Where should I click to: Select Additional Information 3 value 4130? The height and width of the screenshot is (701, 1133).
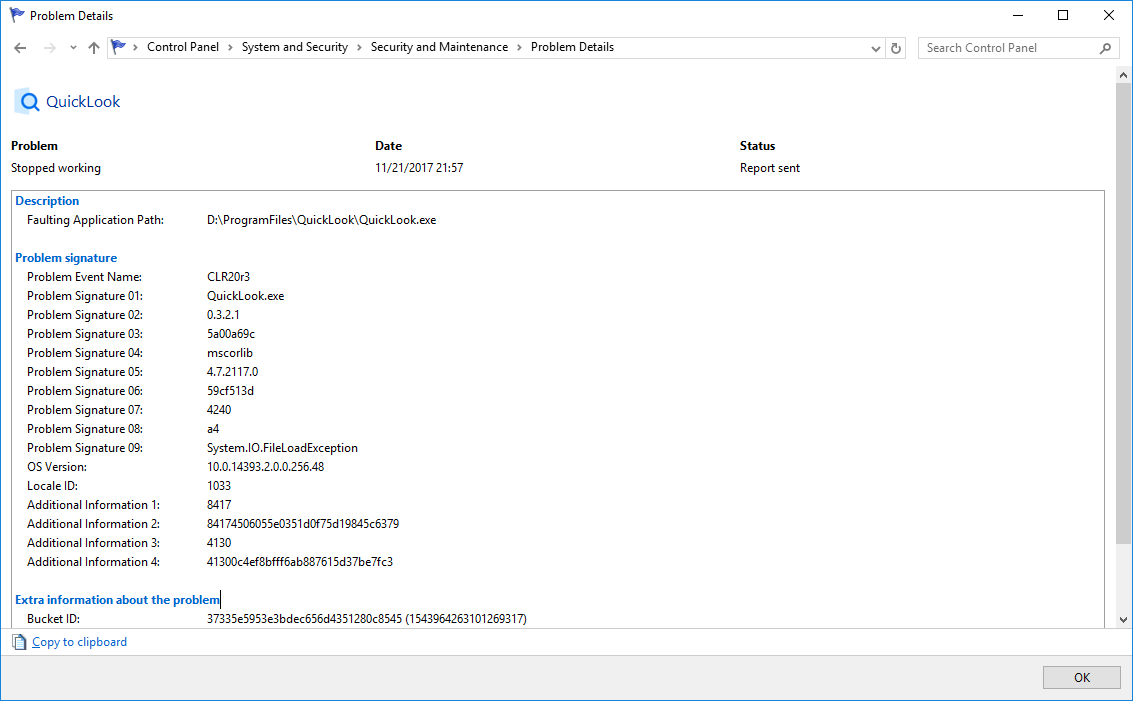219,543
